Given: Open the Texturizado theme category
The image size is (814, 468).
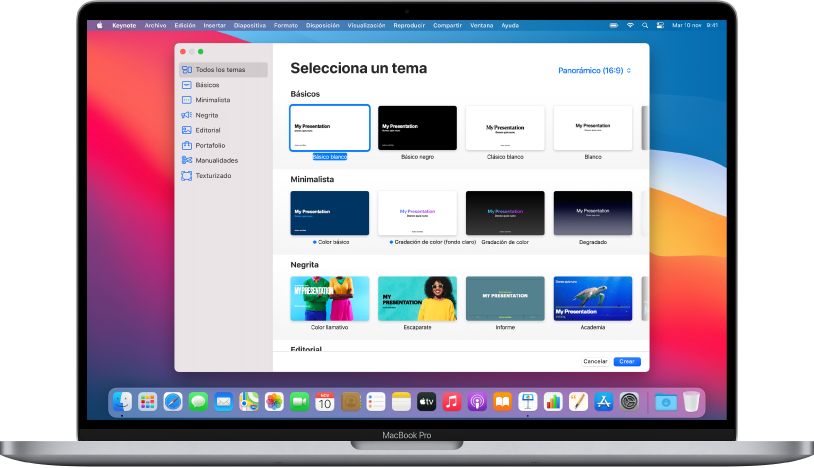Looking at the screenshot, I should 213,175.
